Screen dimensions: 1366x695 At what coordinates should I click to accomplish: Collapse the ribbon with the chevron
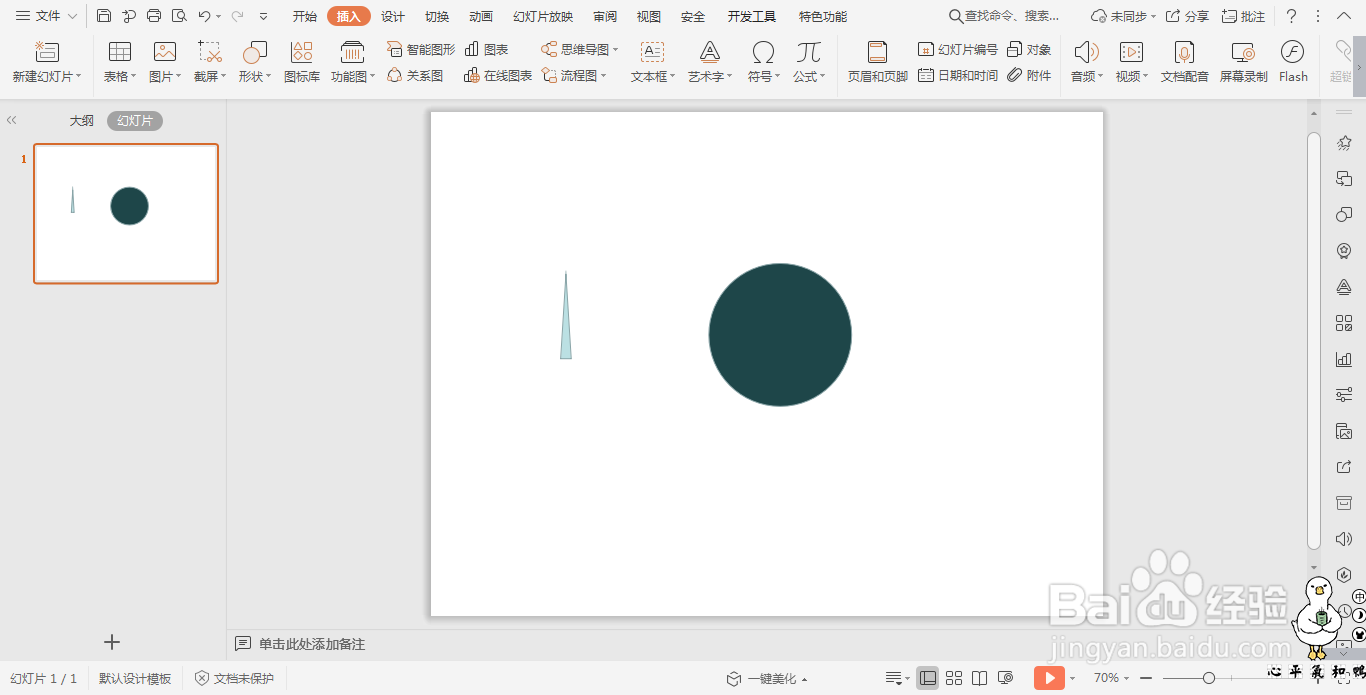click(1343, 16)
